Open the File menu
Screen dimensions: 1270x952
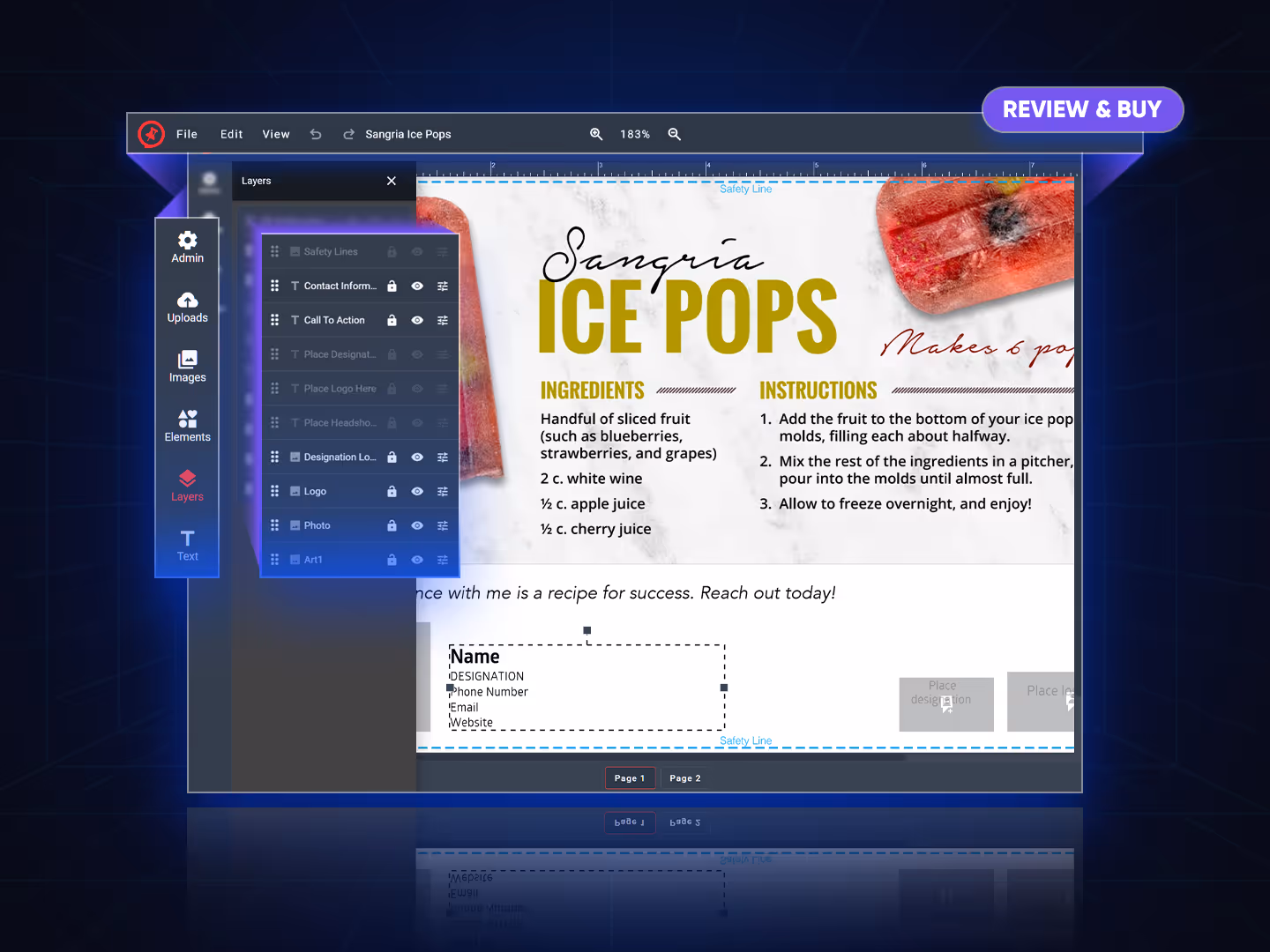coord(186,134)
